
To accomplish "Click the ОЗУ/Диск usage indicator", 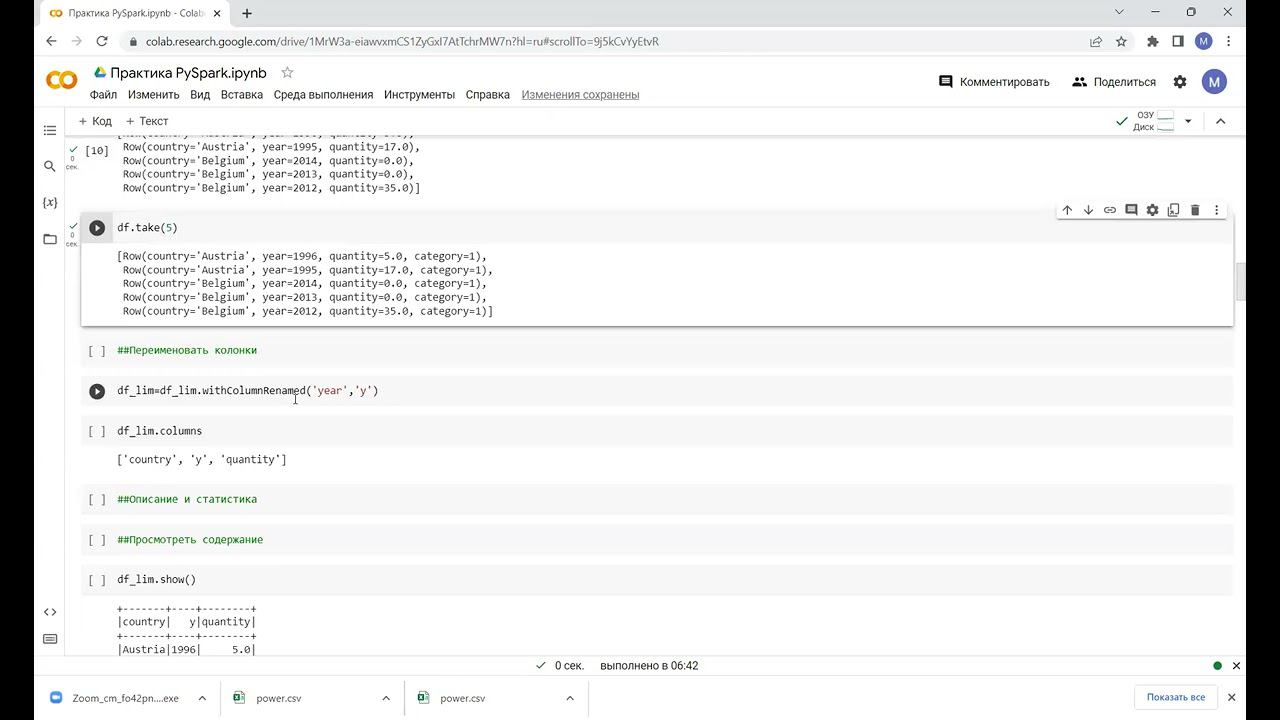I will coord(1154,121).
